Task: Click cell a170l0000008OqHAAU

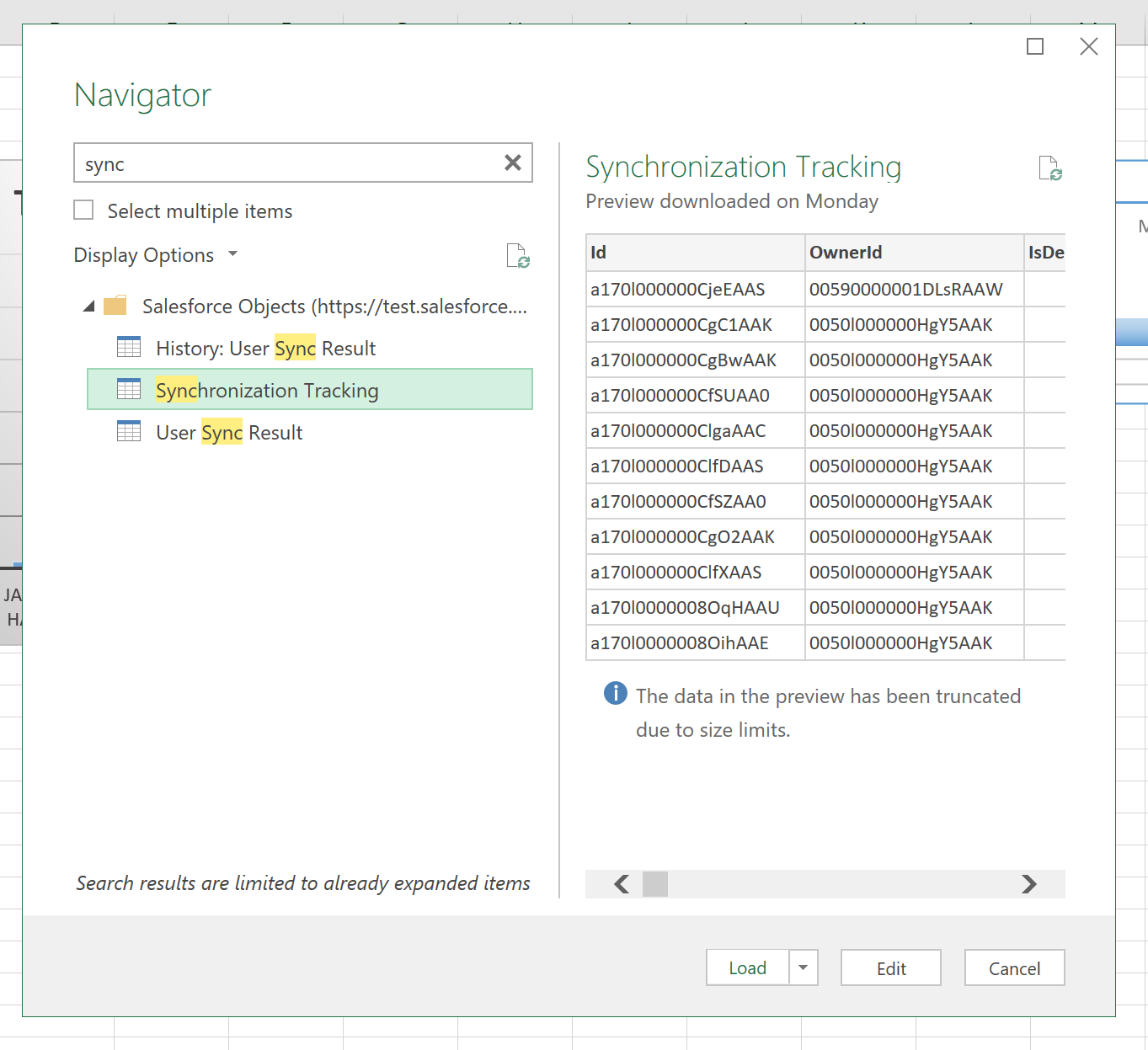Action: click(x=696, y=608)
